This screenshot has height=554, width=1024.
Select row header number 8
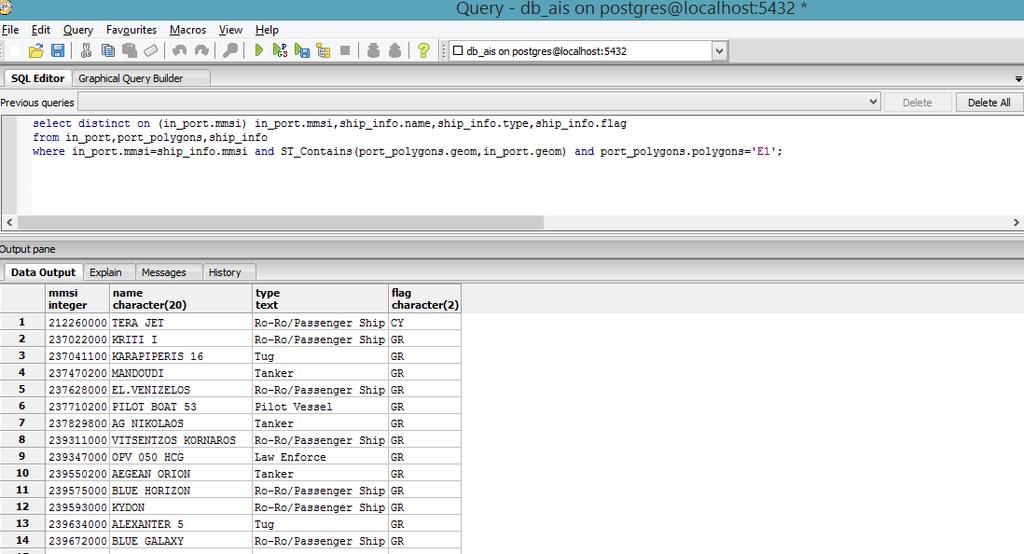22,440
